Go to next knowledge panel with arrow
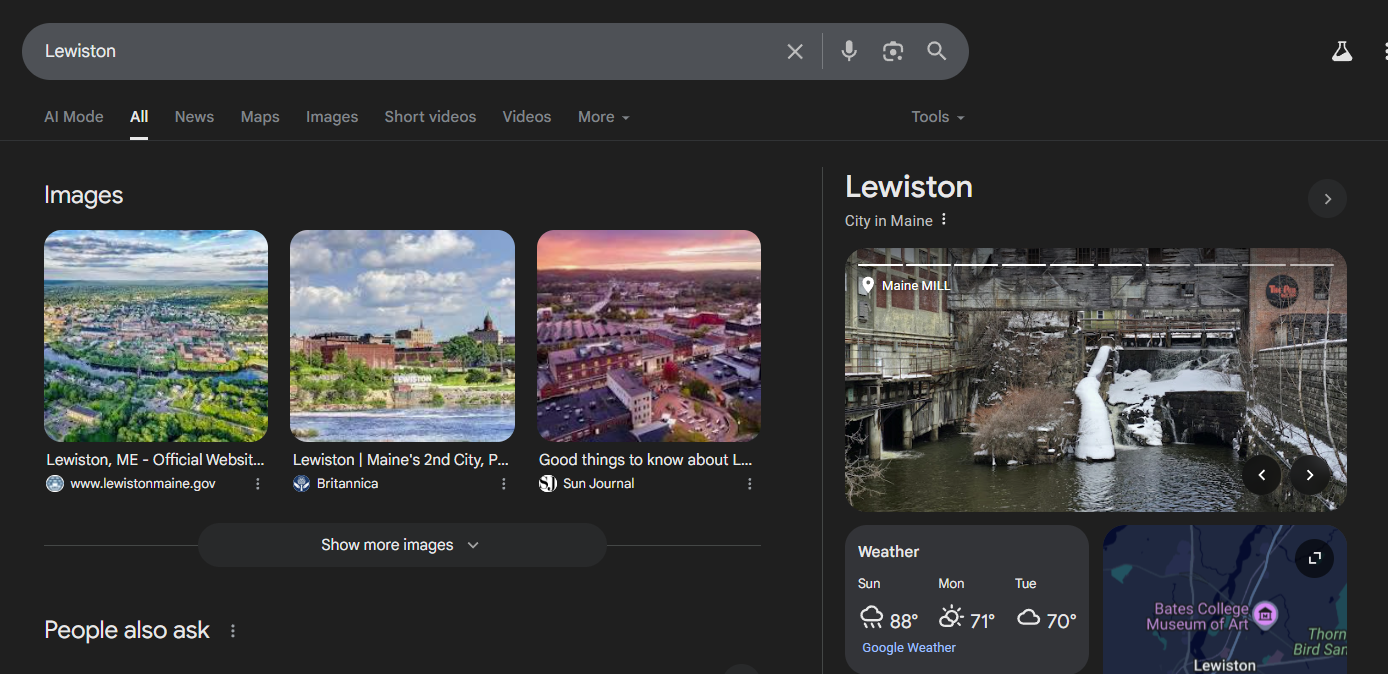Screen dimensions: 1388x674 tap(1327, 199)
